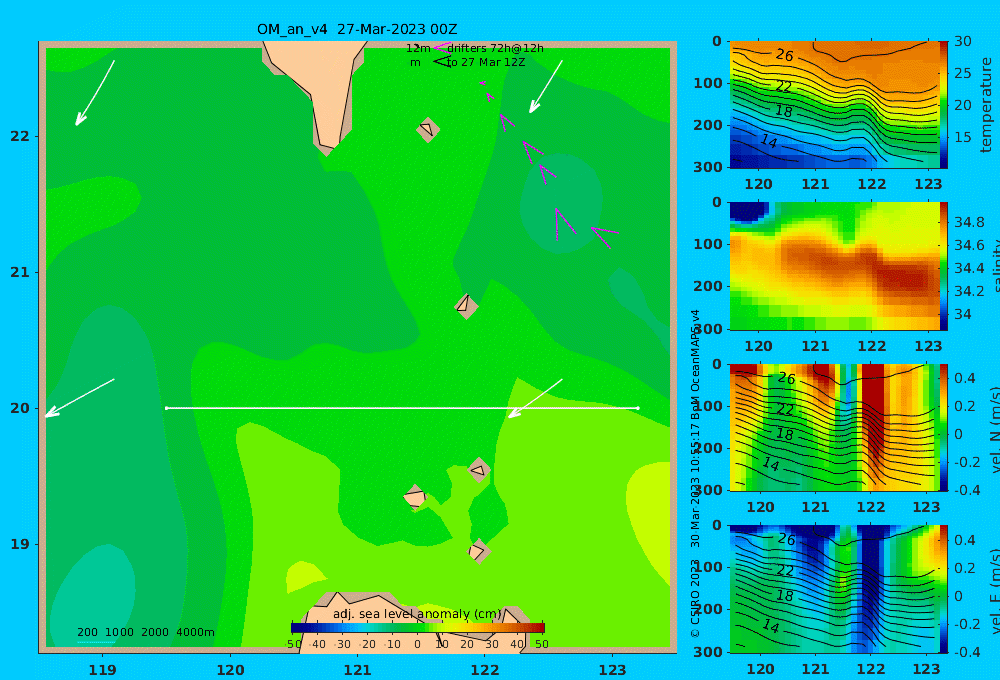
Task: Click latitude label 19 on the main map
Action: tap(20, 544)
